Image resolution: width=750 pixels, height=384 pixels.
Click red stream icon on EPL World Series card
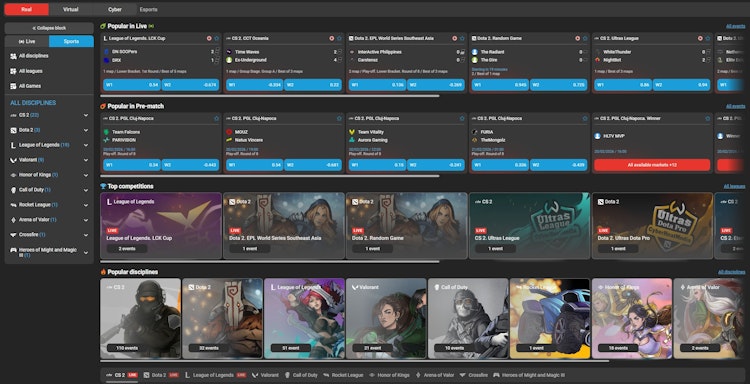454,38
